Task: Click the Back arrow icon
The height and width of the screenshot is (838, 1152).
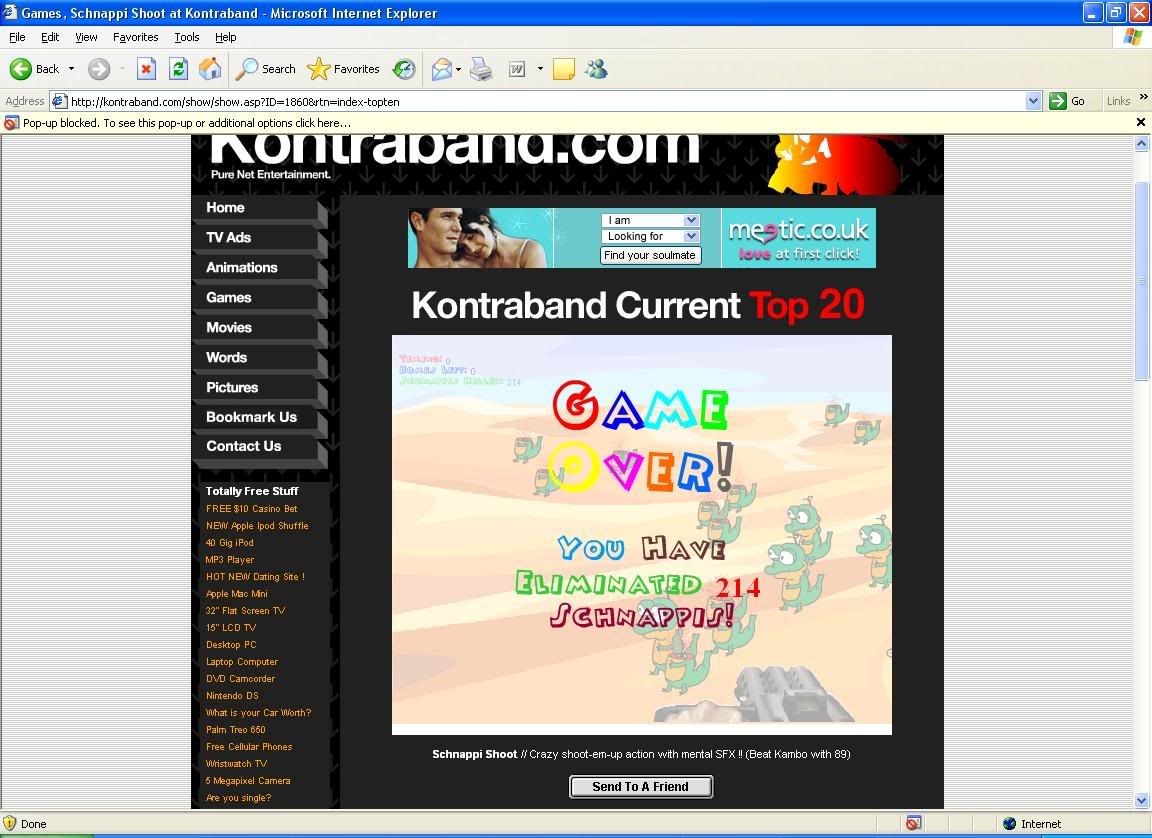Action: (x=21, y=69)
